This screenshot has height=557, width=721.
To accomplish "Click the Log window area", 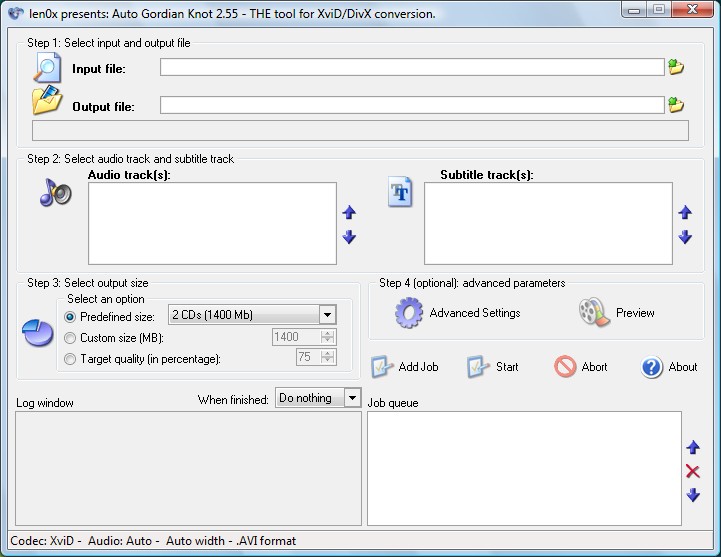I will click(x=189, y=468).
